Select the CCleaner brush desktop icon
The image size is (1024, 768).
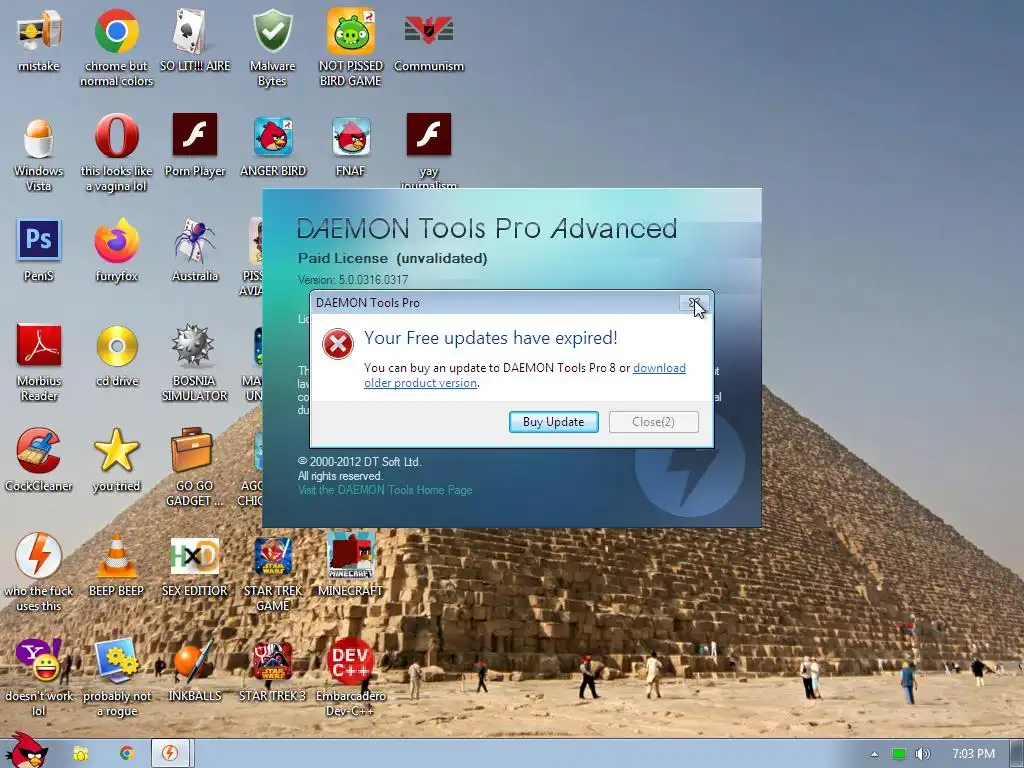39,451
